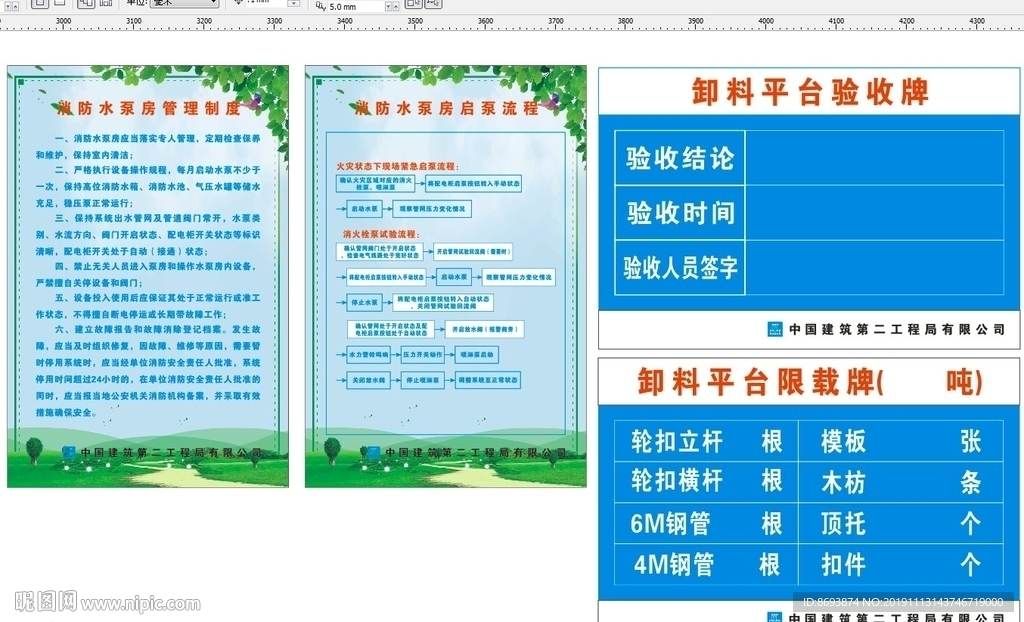Screen dimensions: 1024x622
Task: Set page size for current page only
Action: coord(105,4)
